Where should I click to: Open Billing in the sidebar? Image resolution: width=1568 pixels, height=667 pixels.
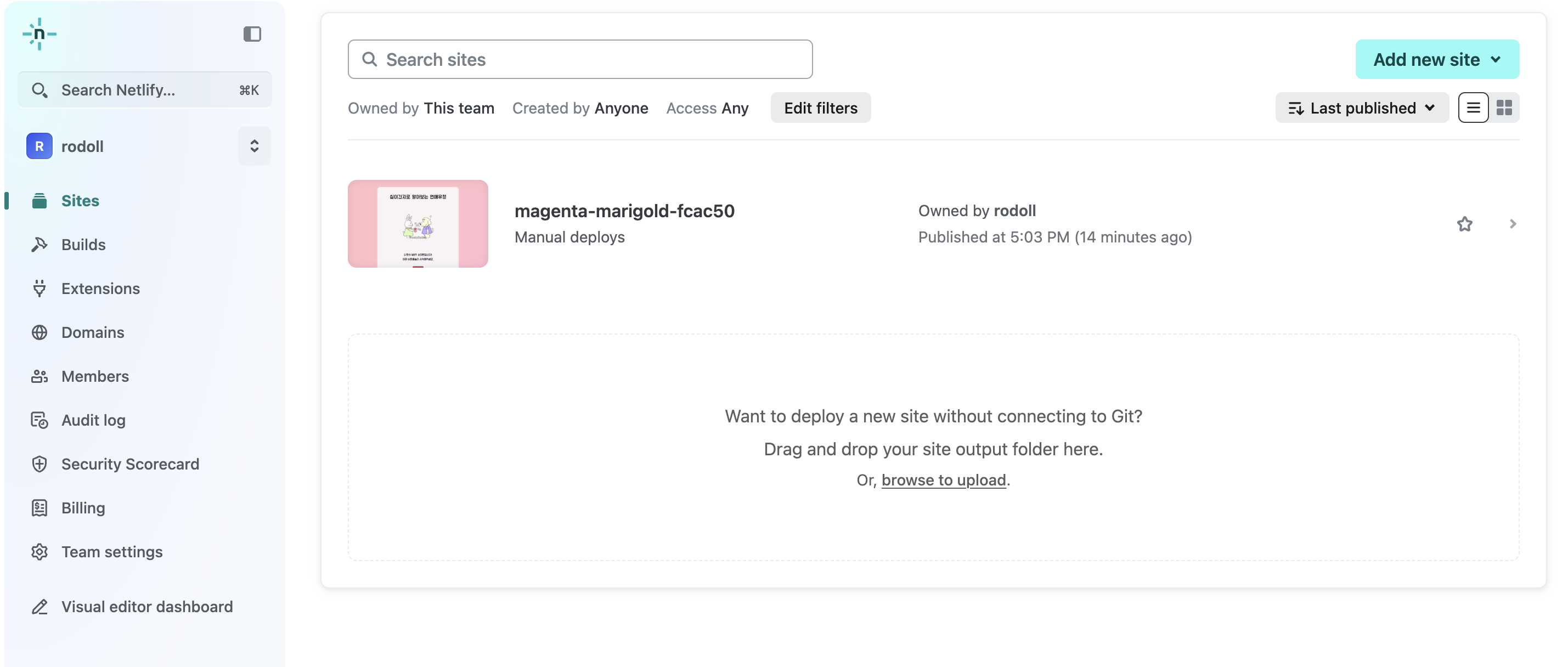(x=83, y=507)
